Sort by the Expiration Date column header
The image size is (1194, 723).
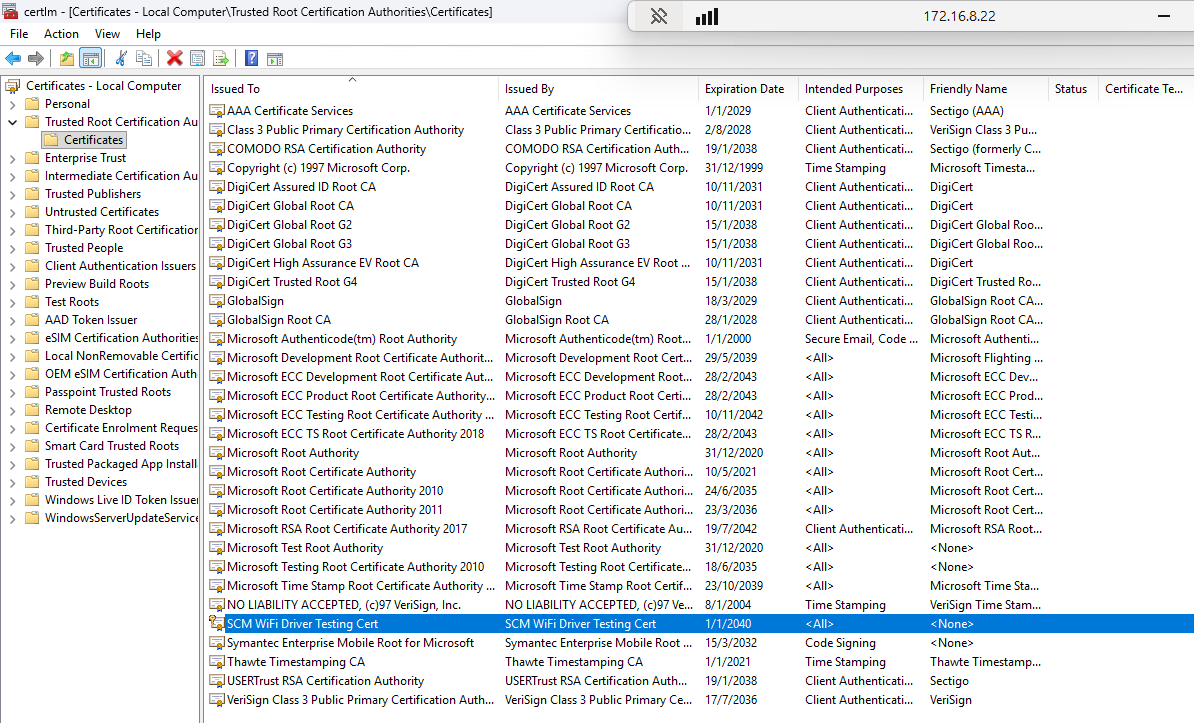point(748,88)
